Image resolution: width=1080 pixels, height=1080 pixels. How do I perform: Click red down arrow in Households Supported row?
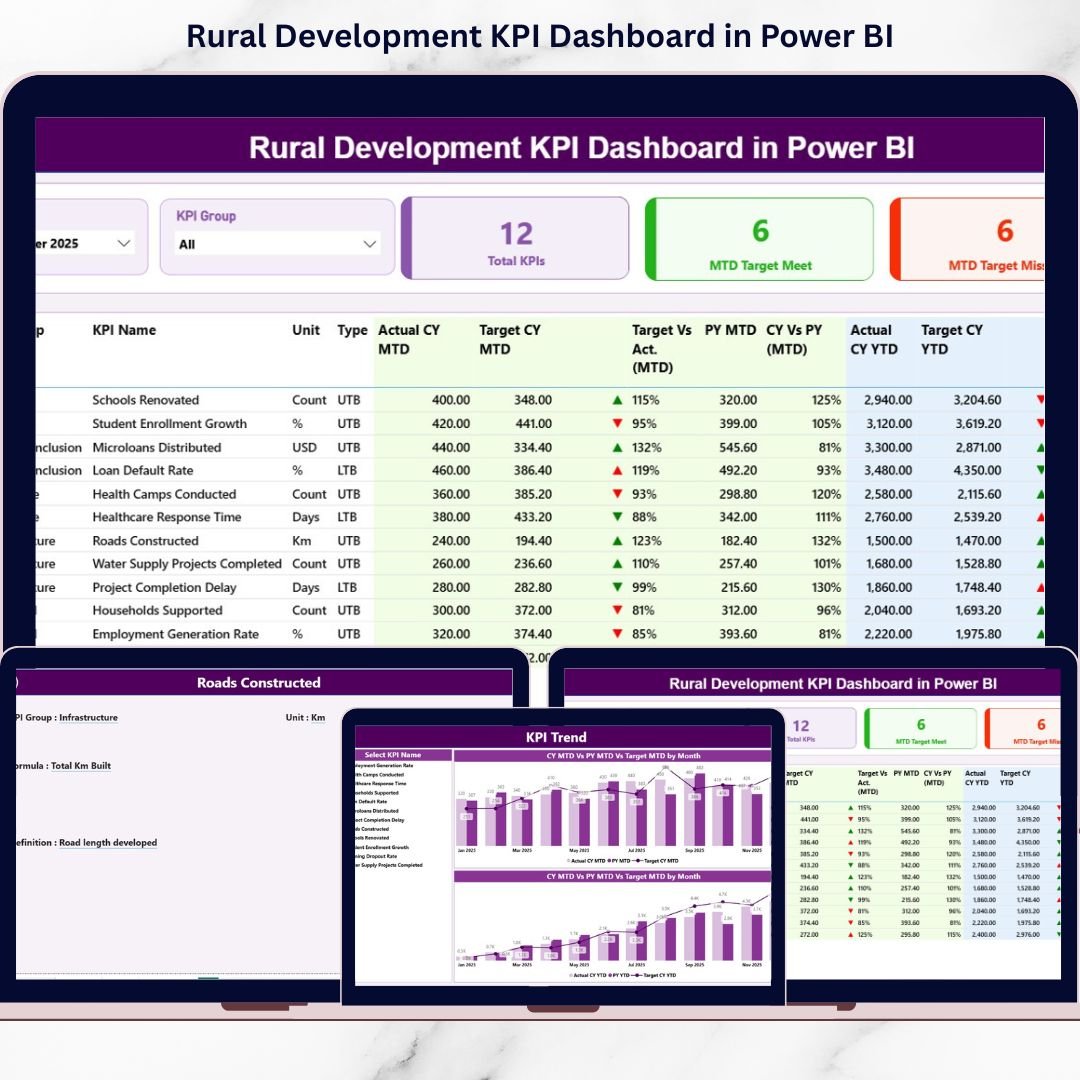617,611
